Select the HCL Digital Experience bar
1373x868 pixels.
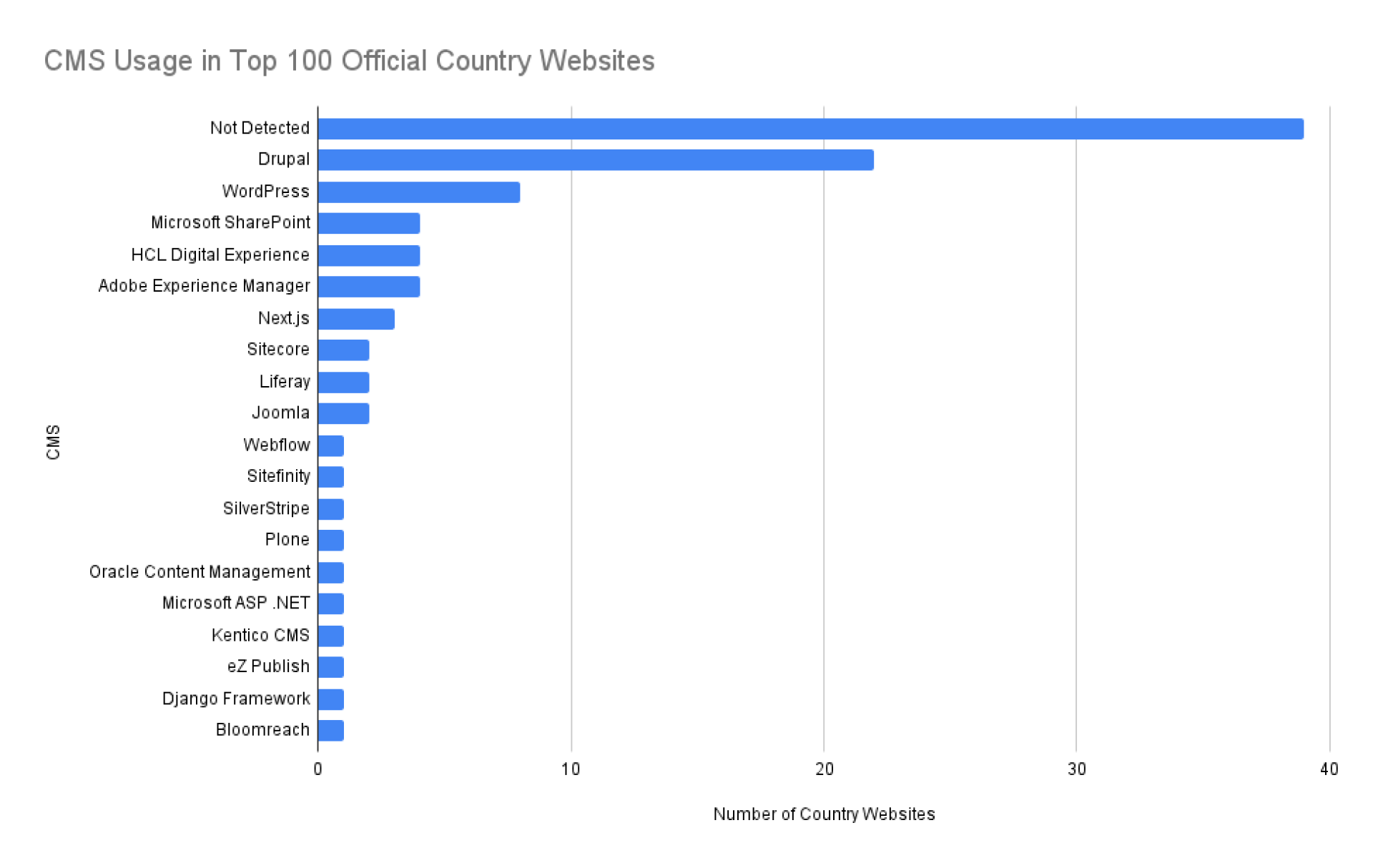(368, 255)
